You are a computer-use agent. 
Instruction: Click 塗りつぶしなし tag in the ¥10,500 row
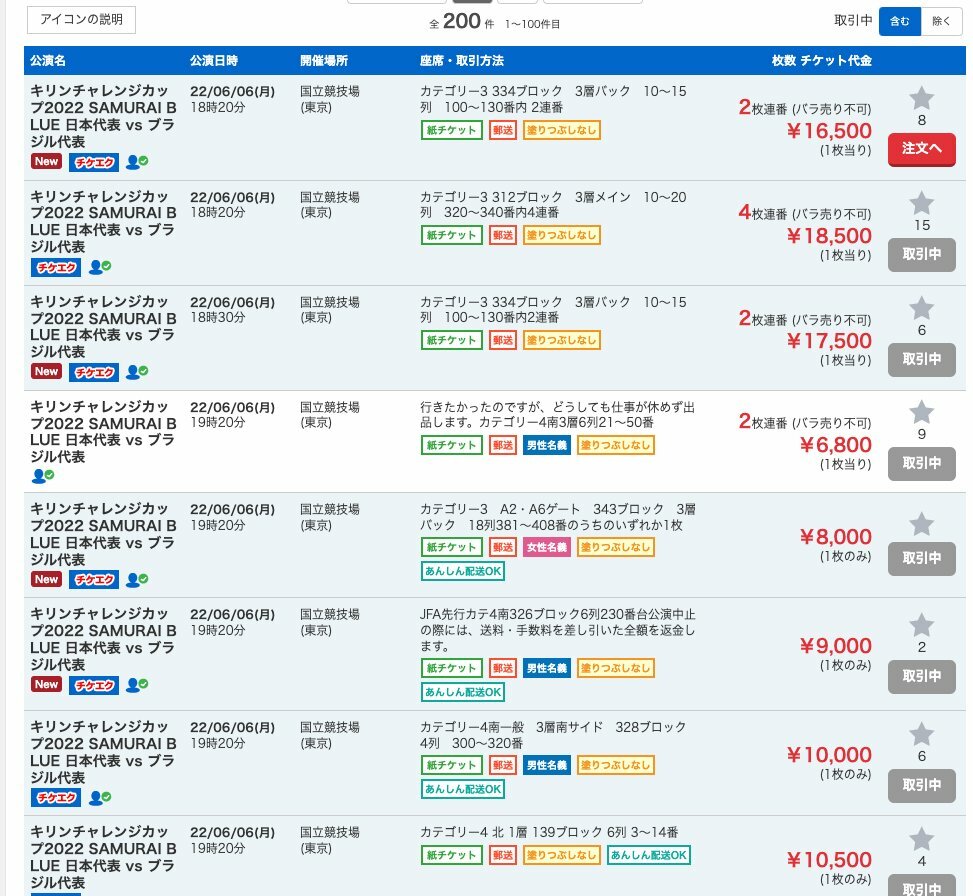pyautogui.click(x=562, y=855)
